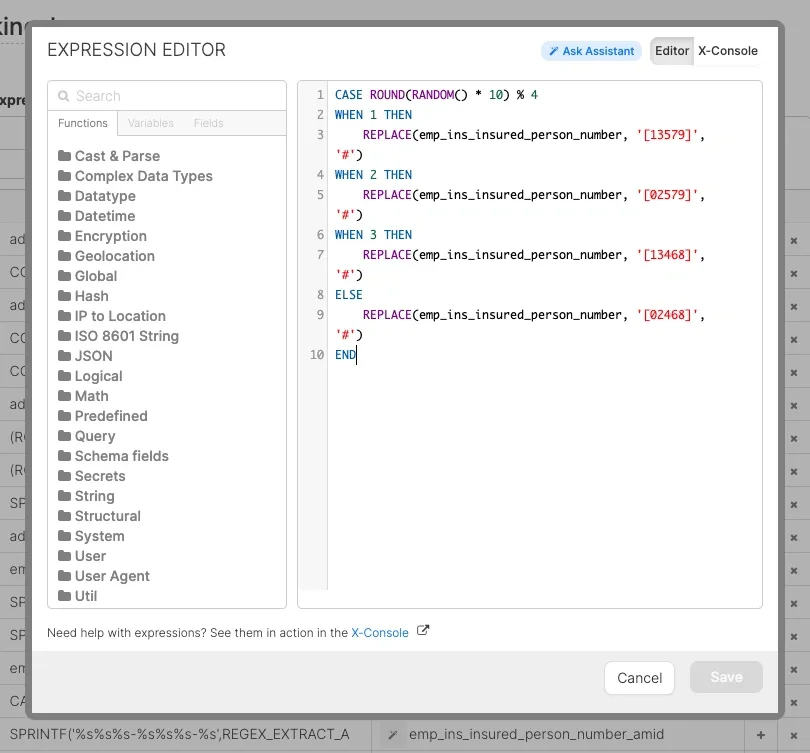810x753 pixels.
Task: Open the Cast & Parse function folder
Action: point(109,156)
